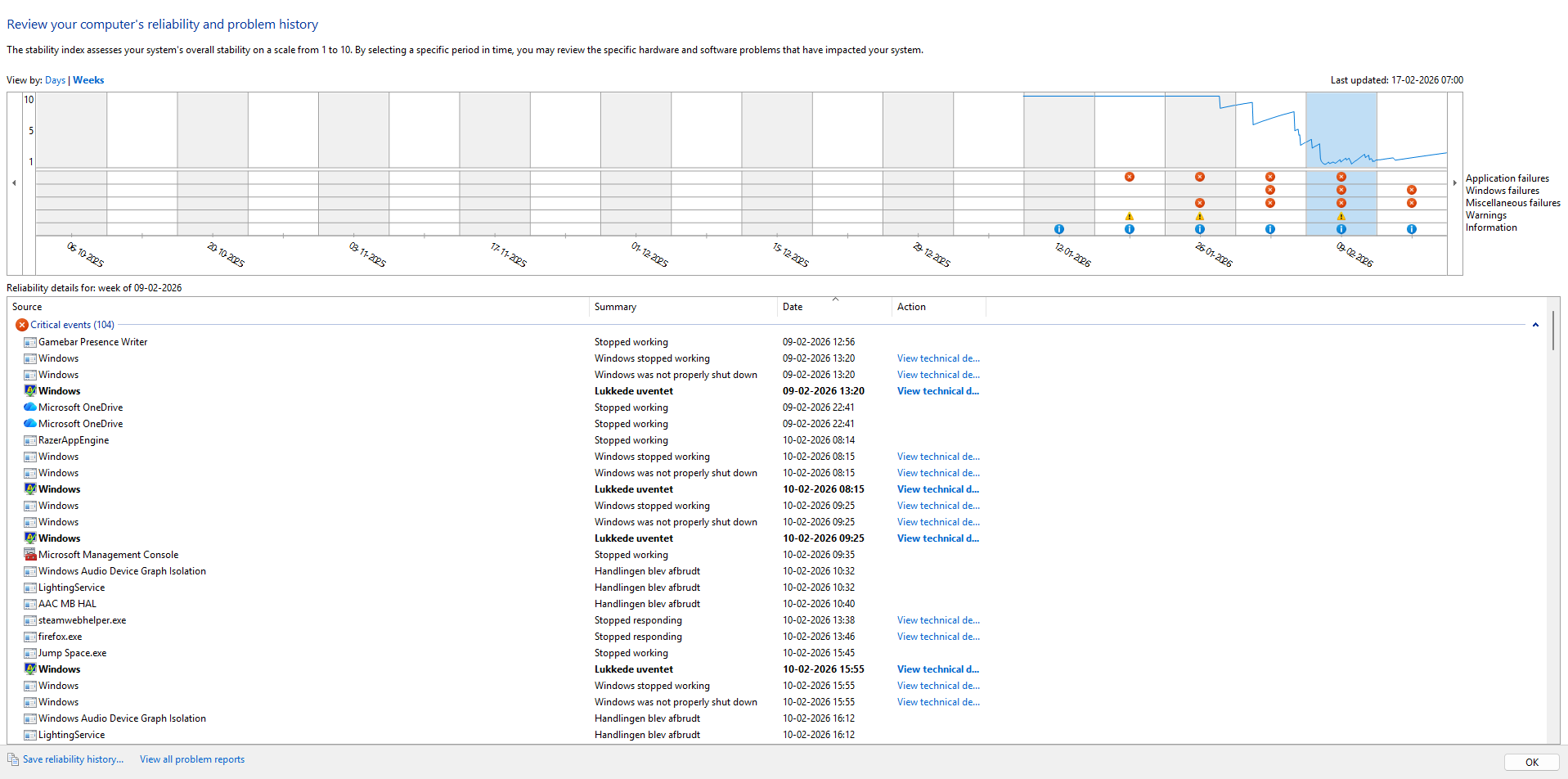Sort the list by the Action column header
Screen dimensions: 1568x779
click(939, 307)
